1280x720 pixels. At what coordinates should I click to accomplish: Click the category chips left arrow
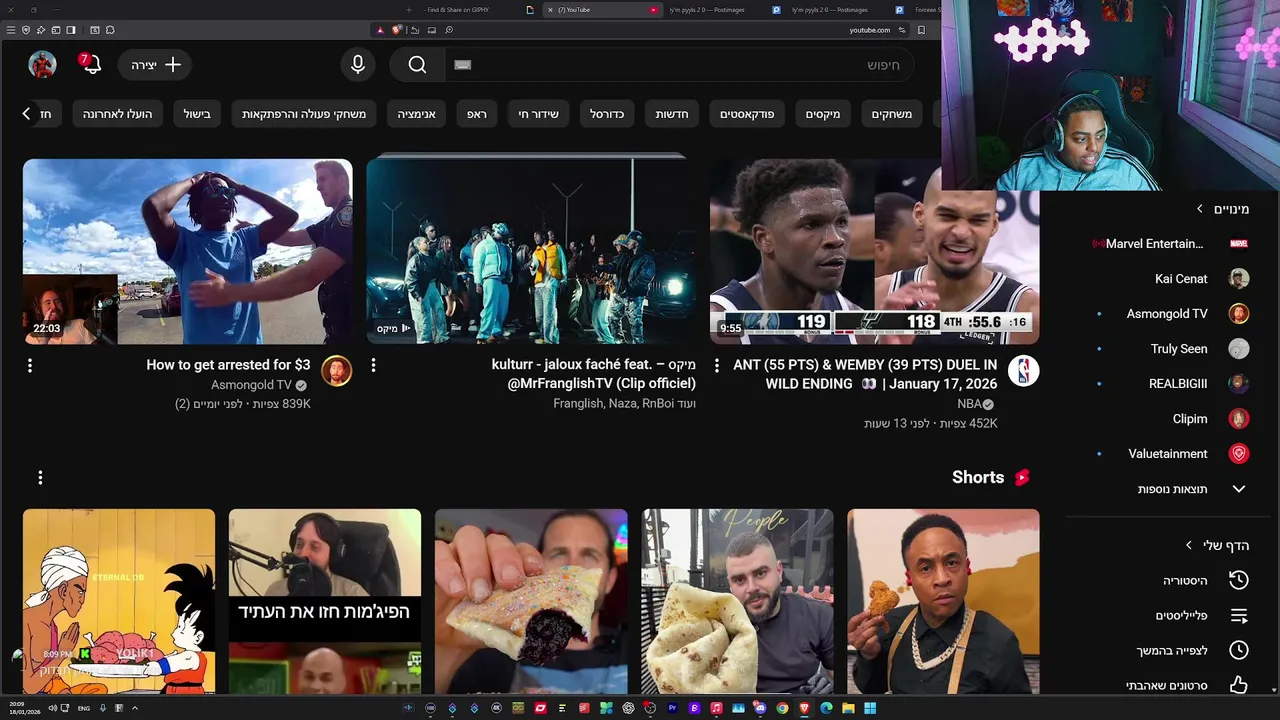pyautogui.click(x=27, y=114)
